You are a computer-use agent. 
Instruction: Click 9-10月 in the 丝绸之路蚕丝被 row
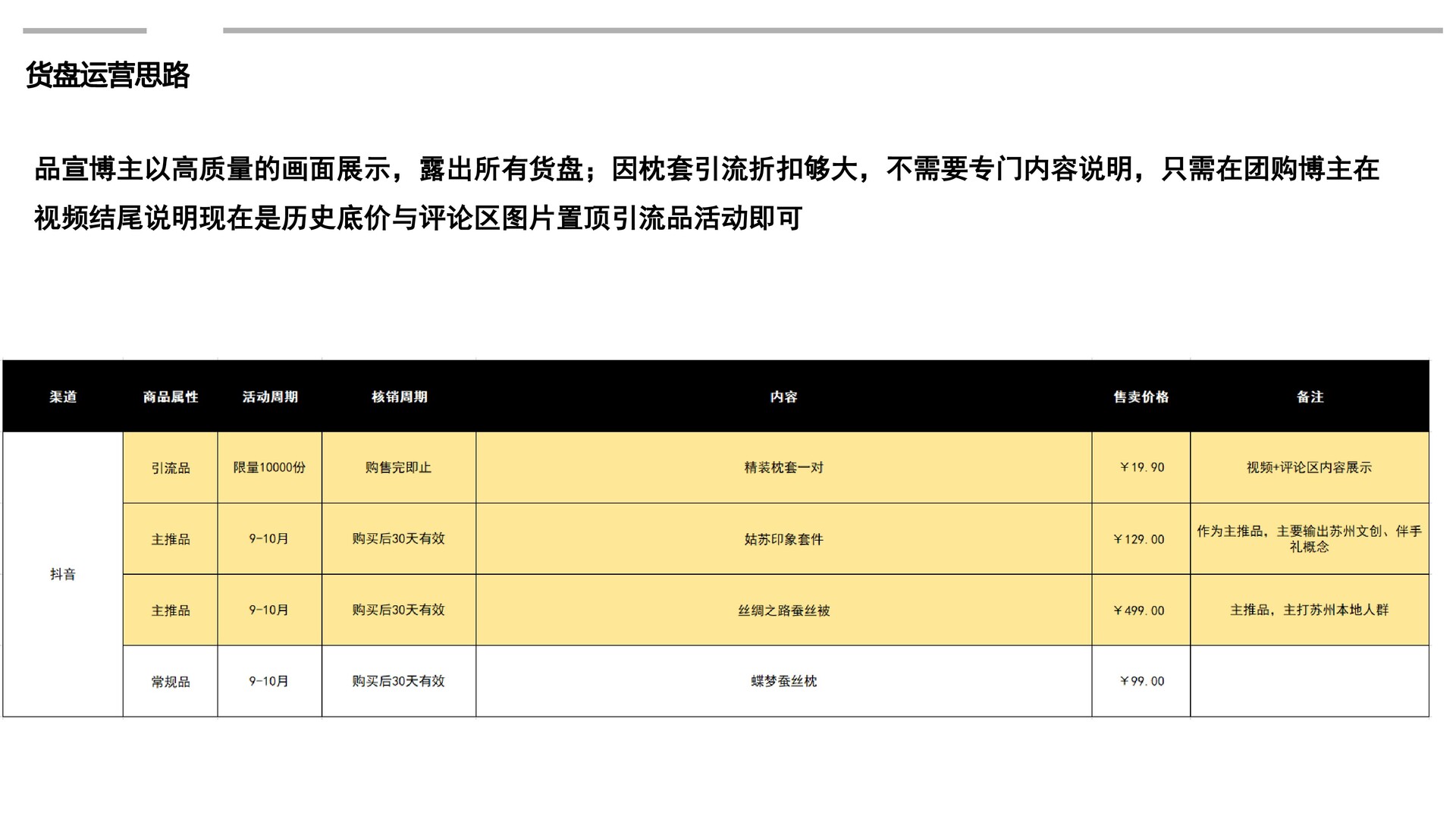(270, 610)
